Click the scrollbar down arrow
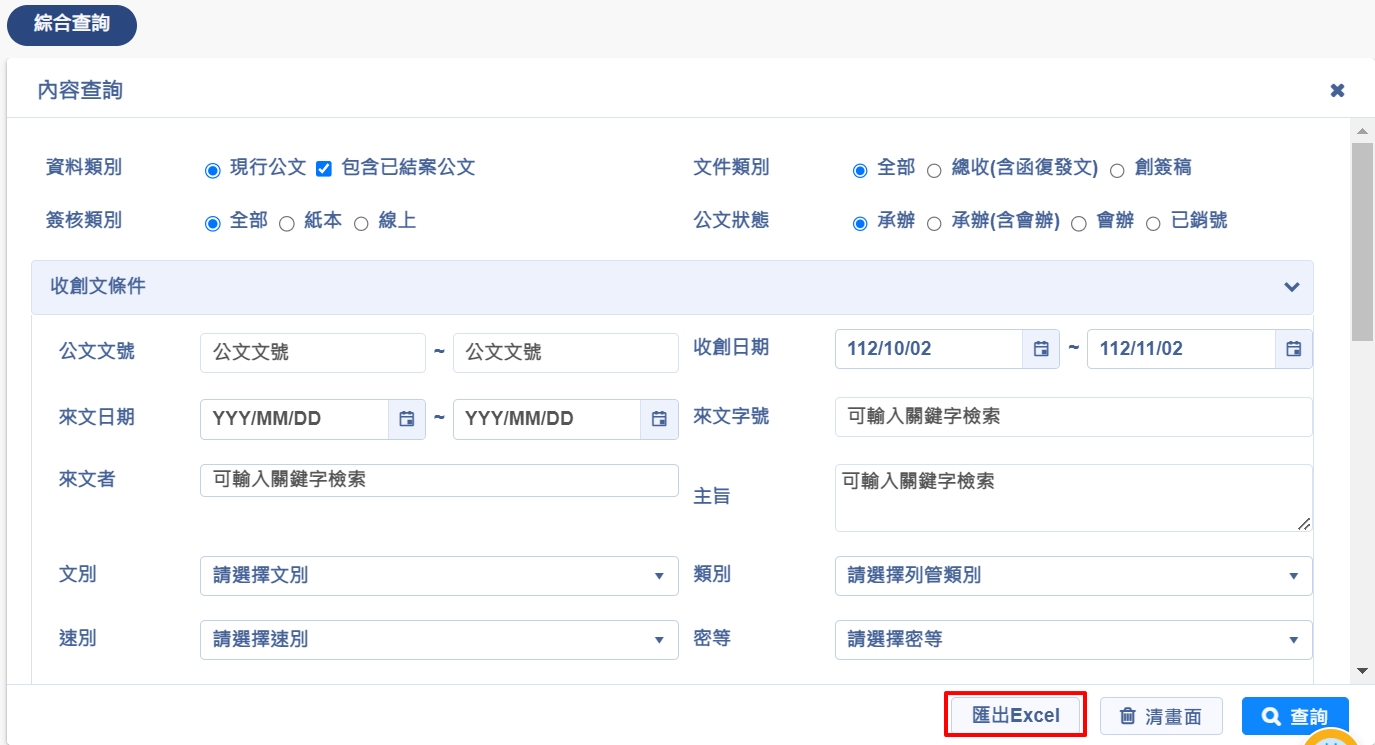Screen dimensions: 1375x745 [1362, 670]
